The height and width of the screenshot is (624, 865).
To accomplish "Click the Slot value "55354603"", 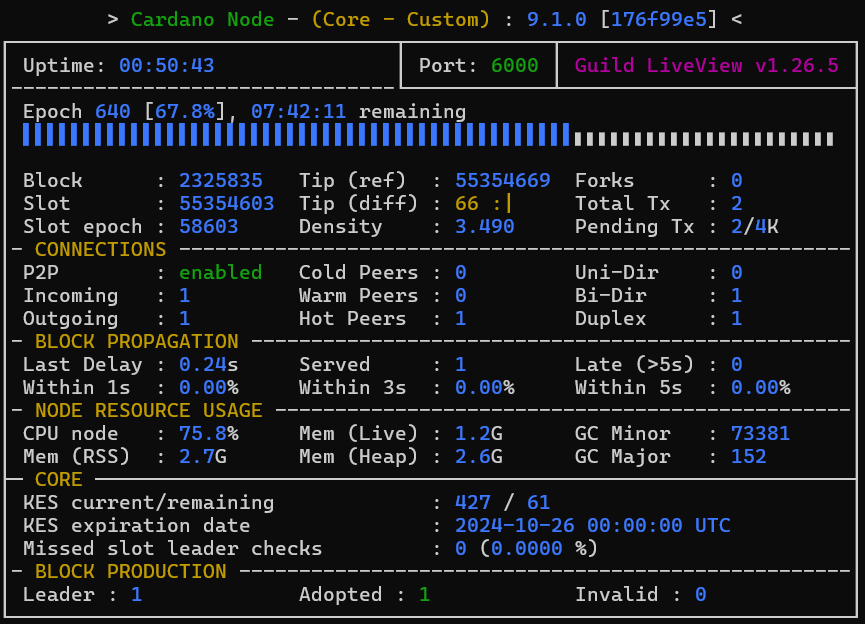I will click(227, 204).
